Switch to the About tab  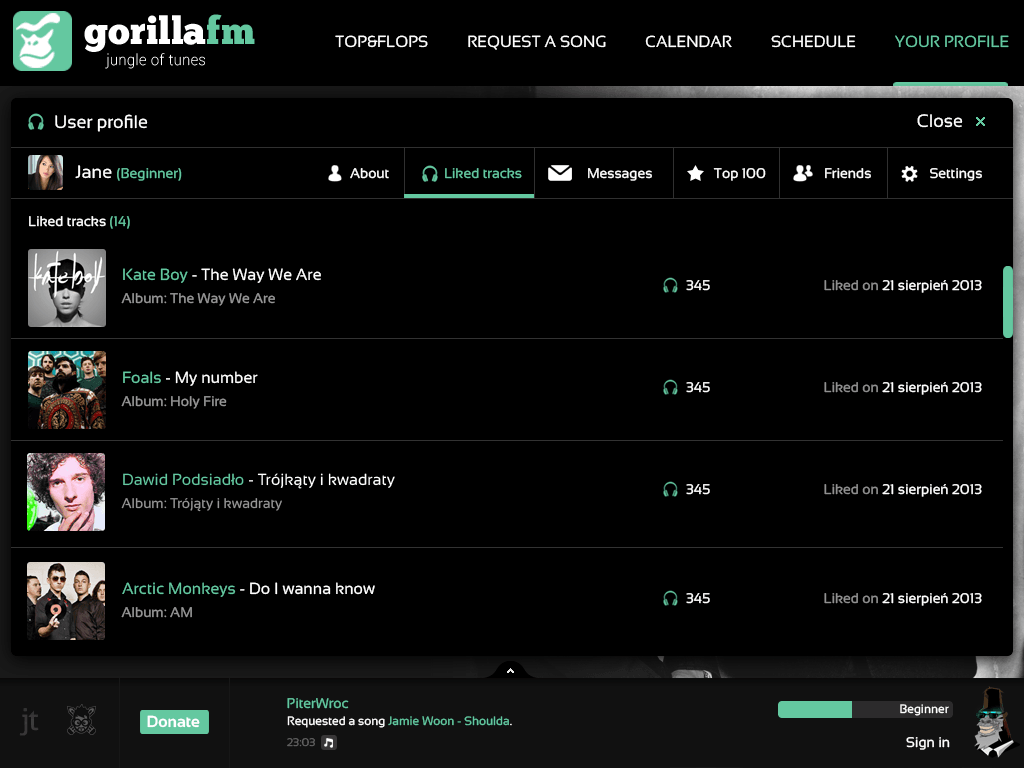point(359,173)
